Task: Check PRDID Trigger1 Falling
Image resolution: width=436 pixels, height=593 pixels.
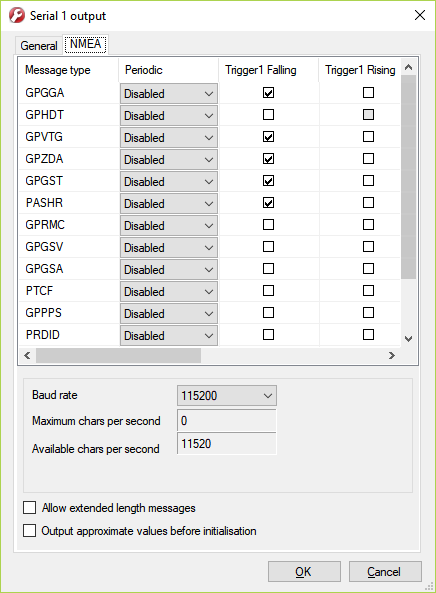Action: [x=268, y=334]
